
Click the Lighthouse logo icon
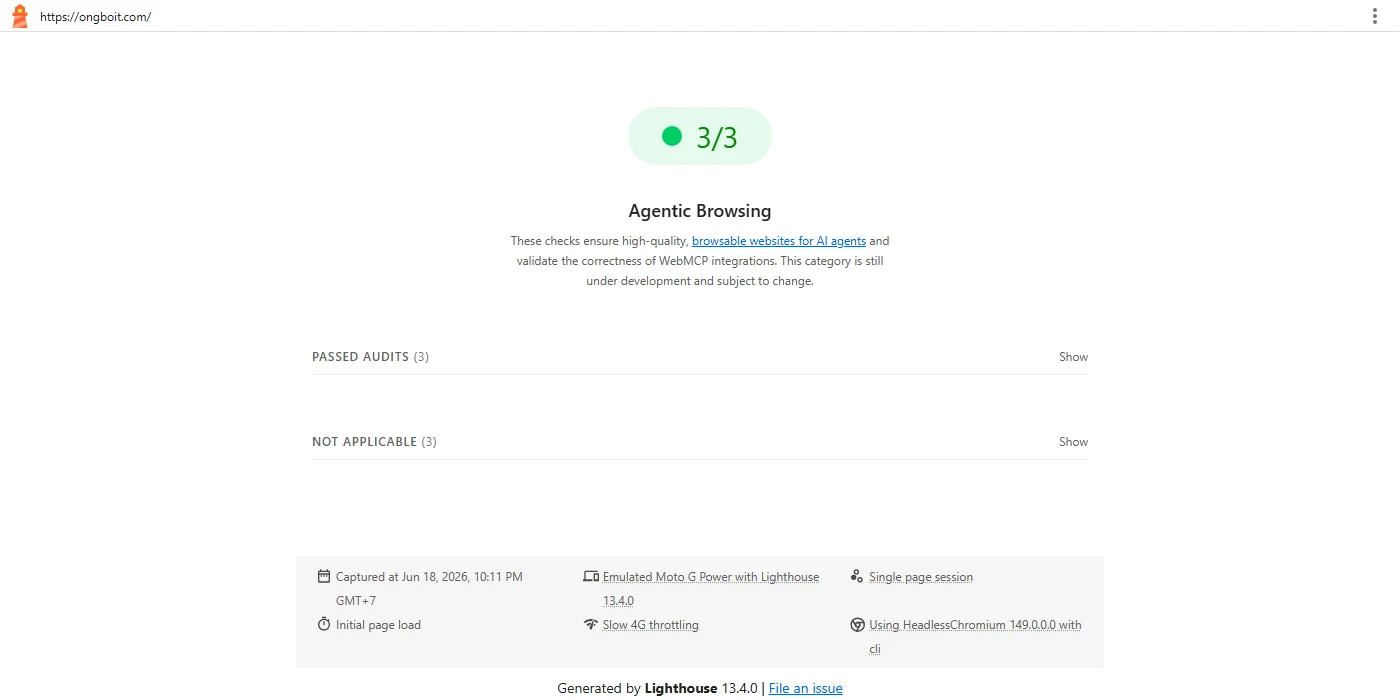(19, 16)
